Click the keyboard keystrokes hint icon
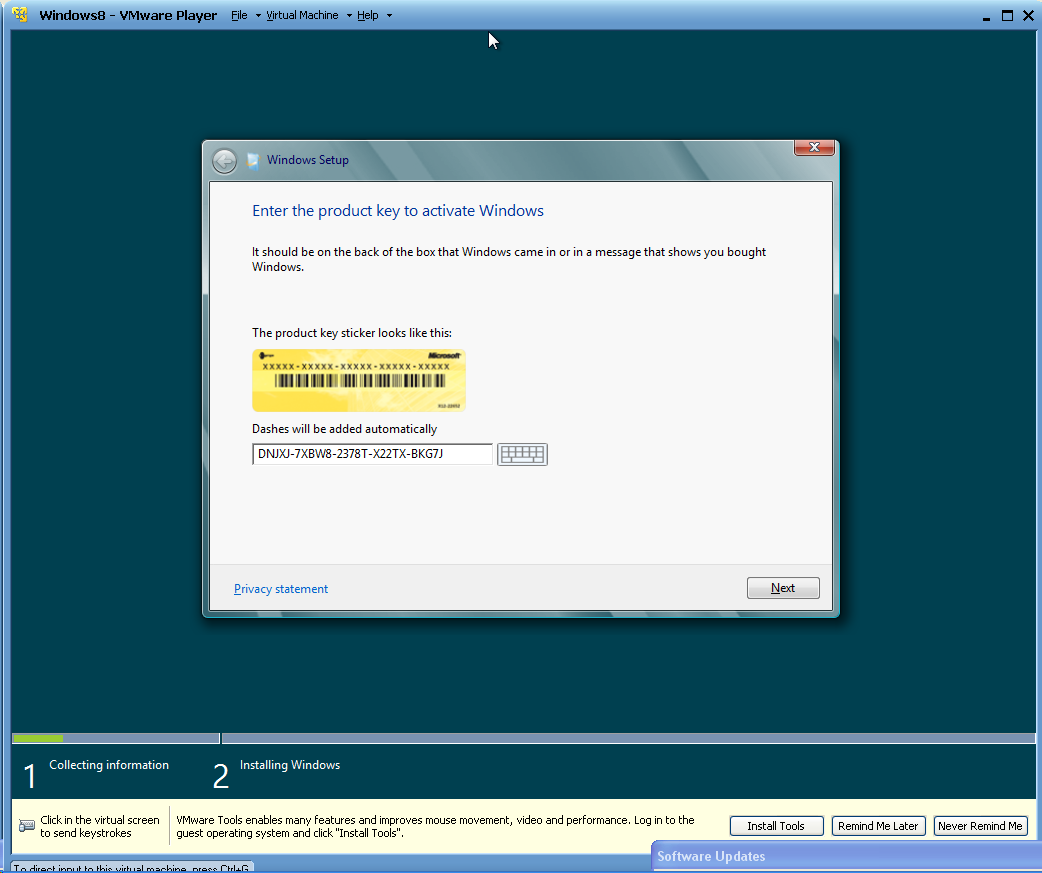Image resolution: width=1042 pixels, height=873 pixels. tap(27, 826)
